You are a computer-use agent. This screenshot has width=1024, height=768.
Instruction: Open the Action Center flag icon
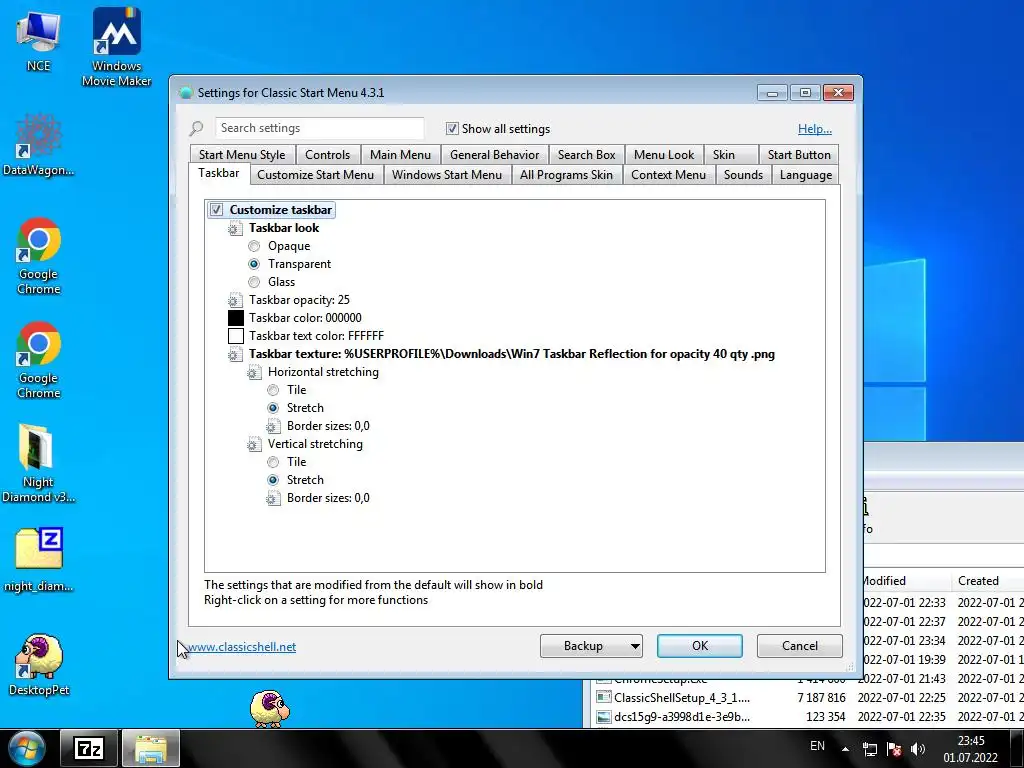tap(894, 750)
